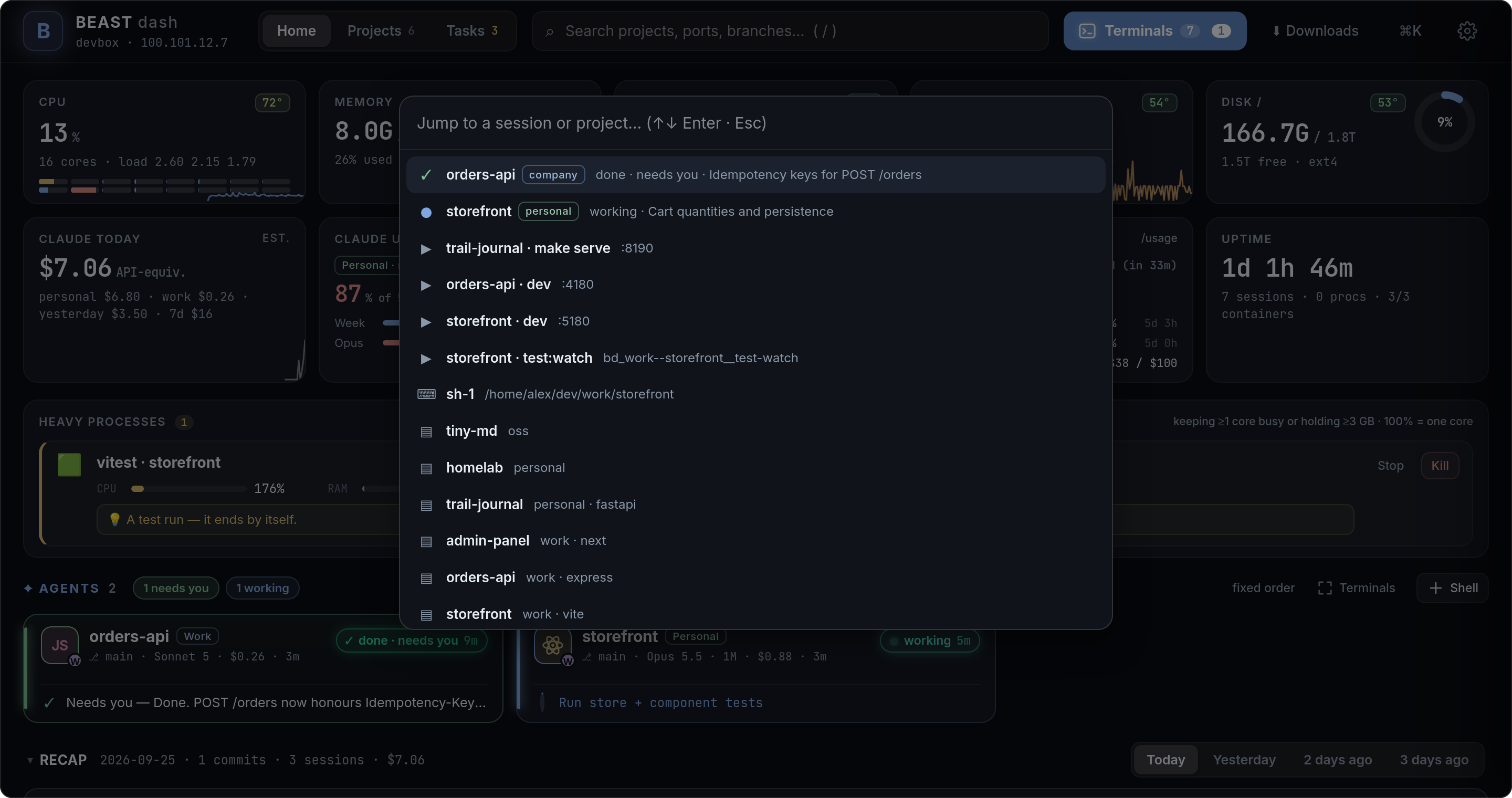Click the vitest CPU usage bar
The height and width of the screenshot is (798, 1512).
point(189,489)
